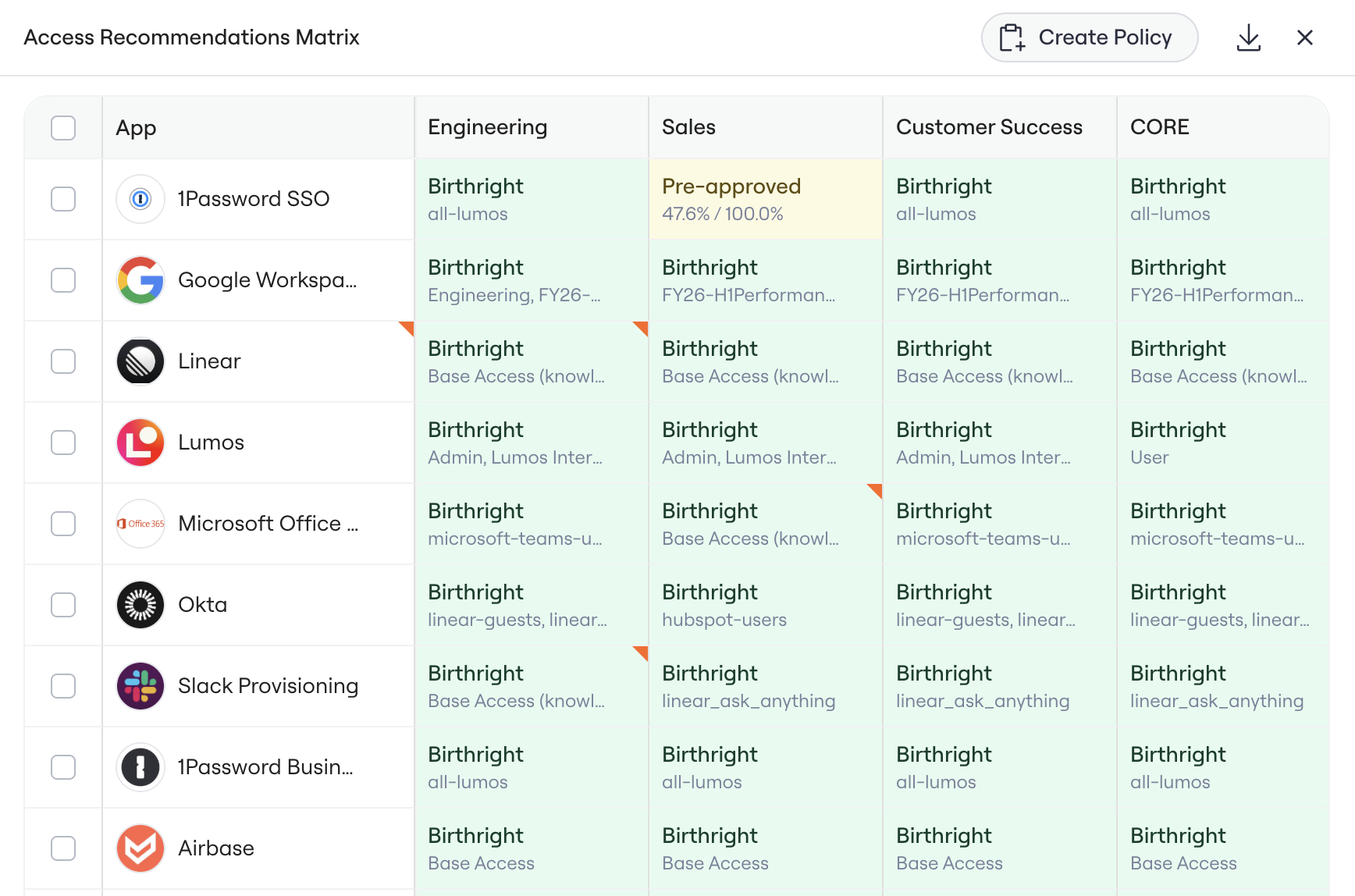Open Okta CORE 'linear-guests, linear…' cell
This screenshot has height=896, width=1355.
point(1223,605)
